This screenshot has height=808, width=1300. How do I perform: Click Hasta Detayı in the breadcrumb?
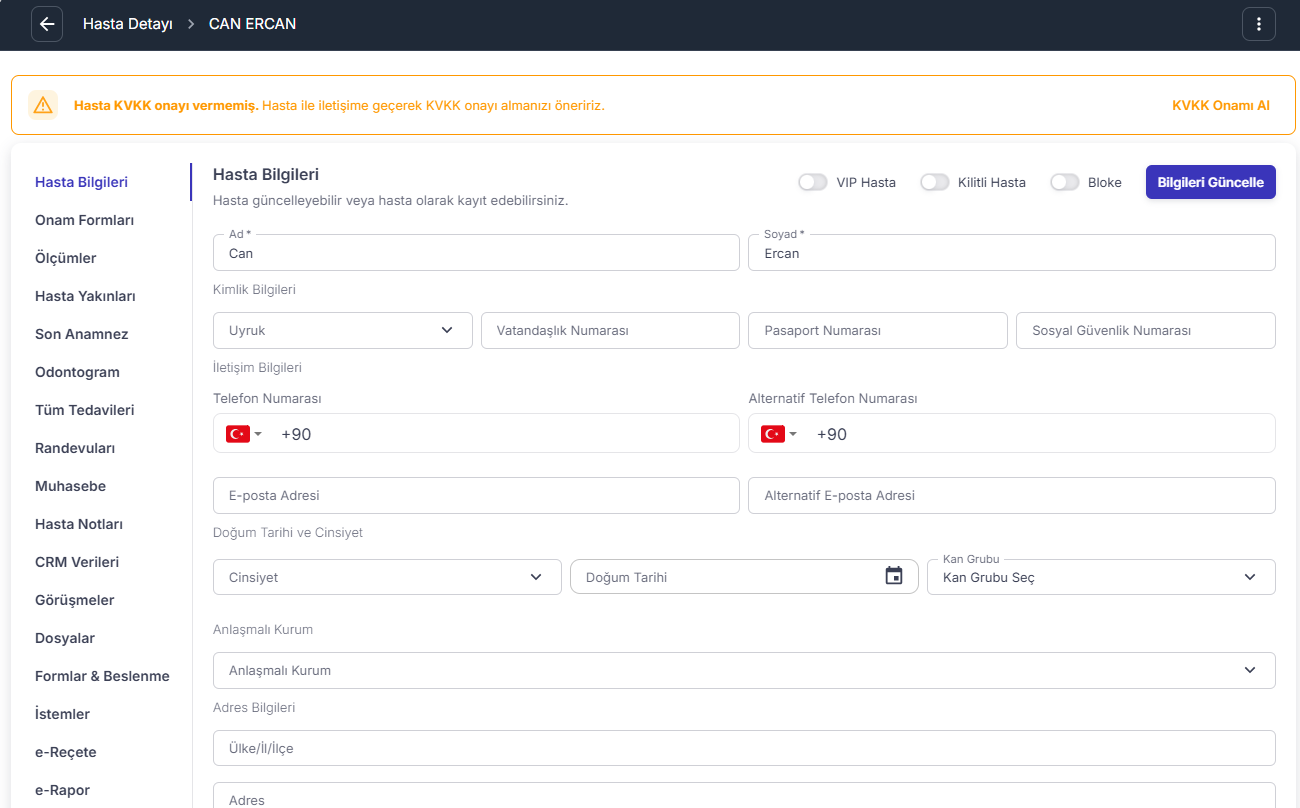tap(128, 24)
